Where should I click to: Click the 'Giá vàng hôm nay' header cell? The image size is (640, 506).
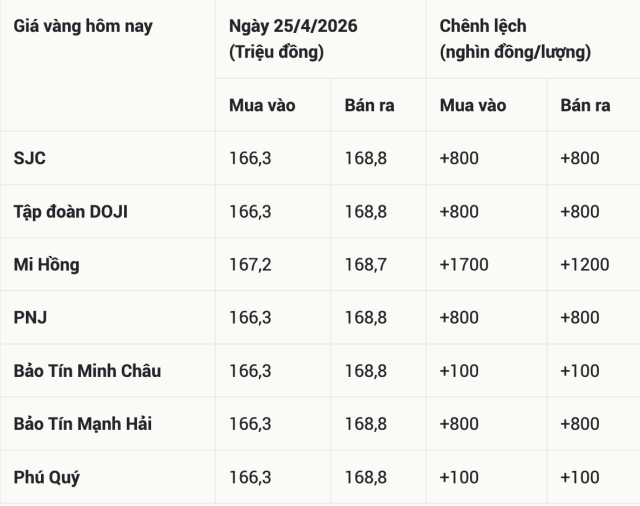(83, 26)
